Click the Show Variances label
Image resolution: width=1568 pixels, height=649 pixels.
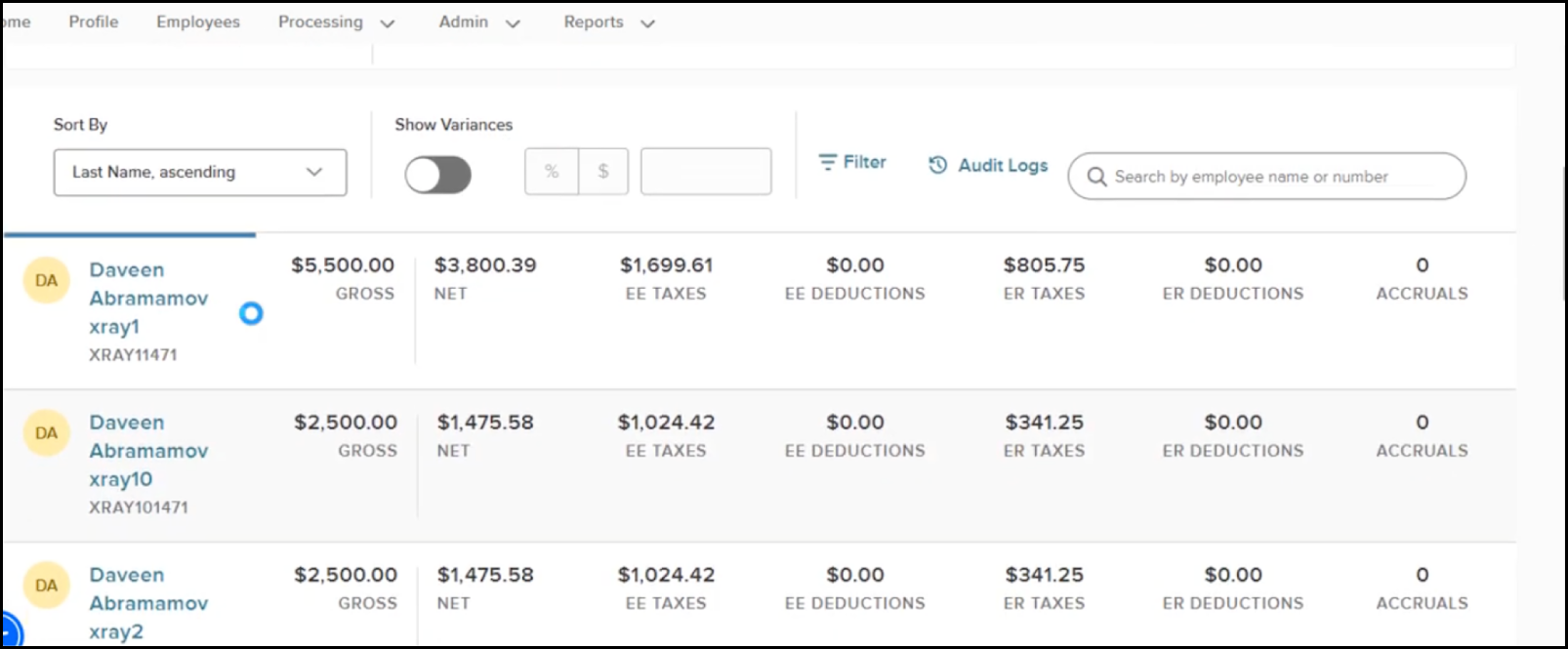(454, 125)
